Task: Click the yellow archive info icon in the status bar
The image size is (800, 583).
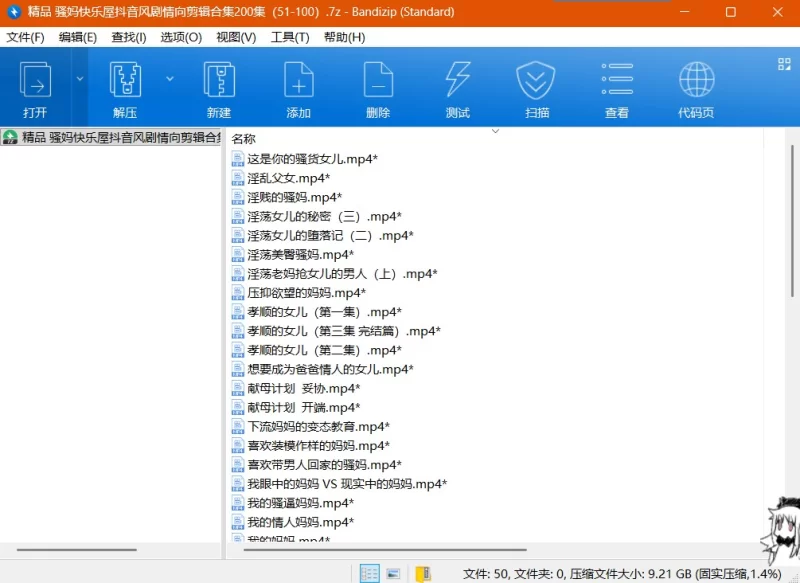Action: [x=423, y=574]
